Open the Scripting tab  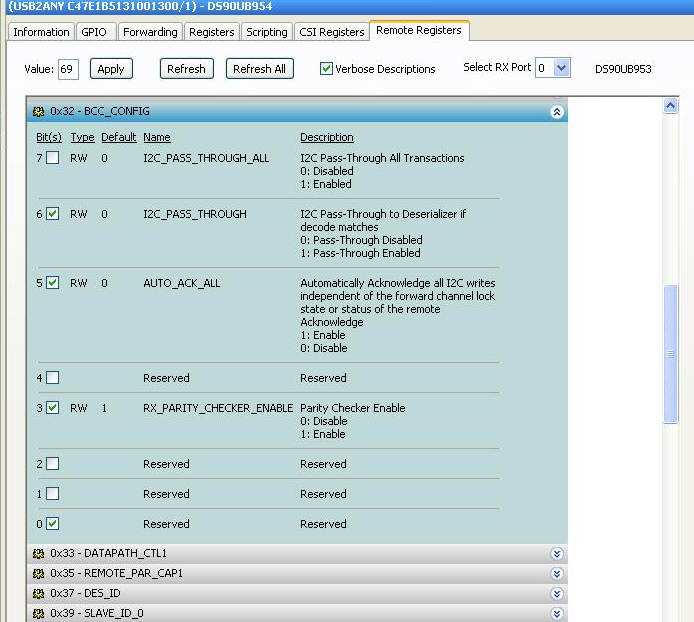coord(267,32)
